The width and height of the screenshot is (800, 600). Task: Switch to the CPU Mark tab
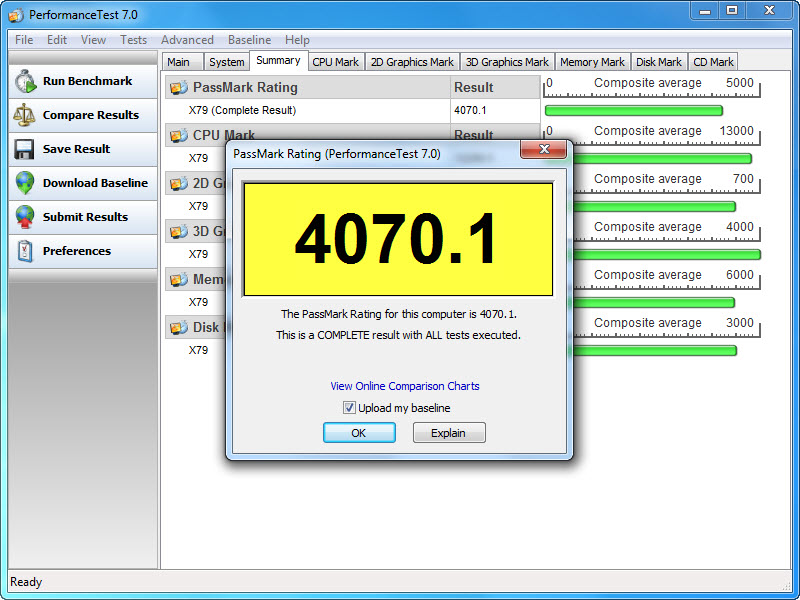336,62
